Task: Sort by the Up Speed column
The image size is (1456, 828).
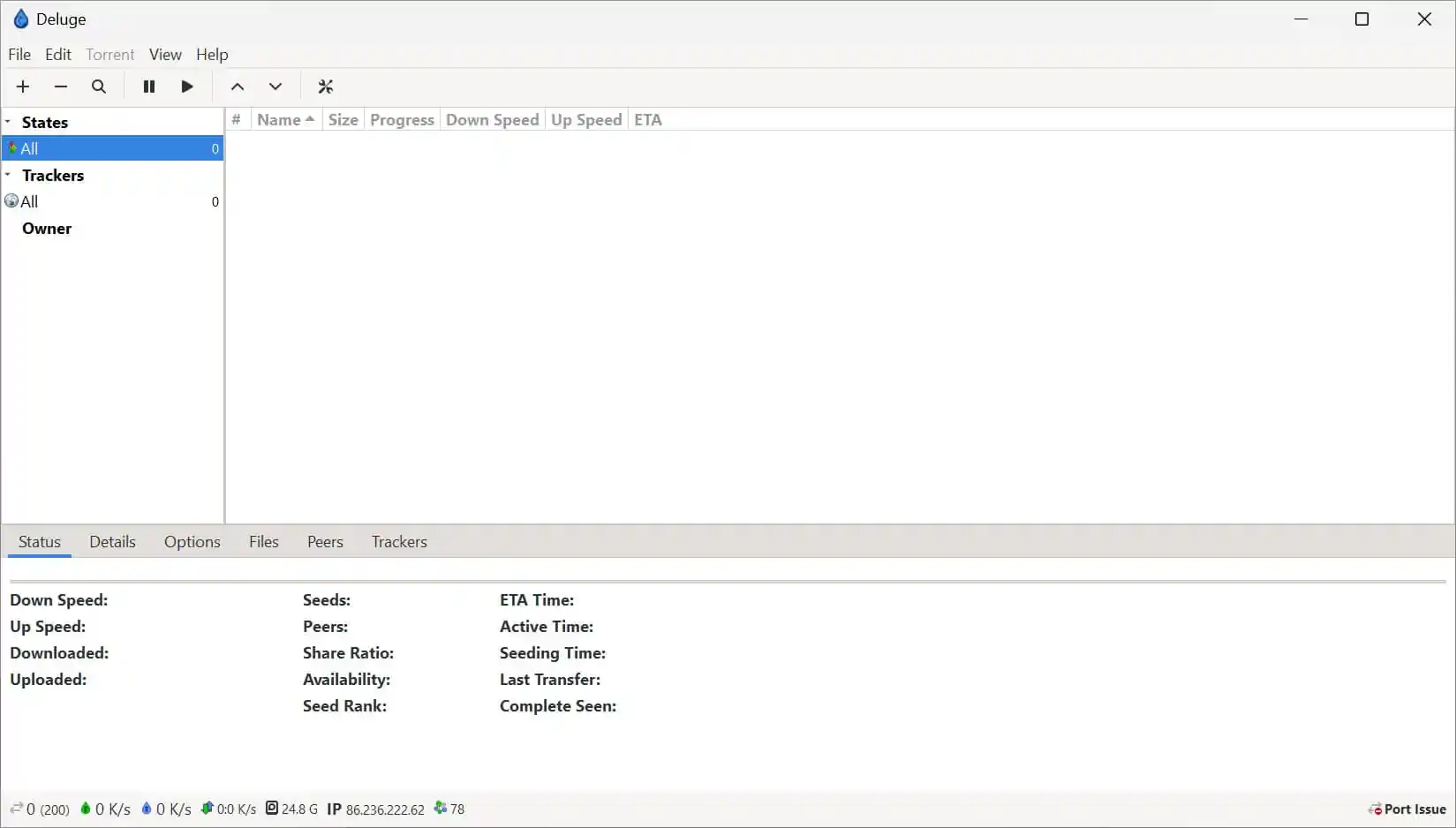Action: pos(586,119)
